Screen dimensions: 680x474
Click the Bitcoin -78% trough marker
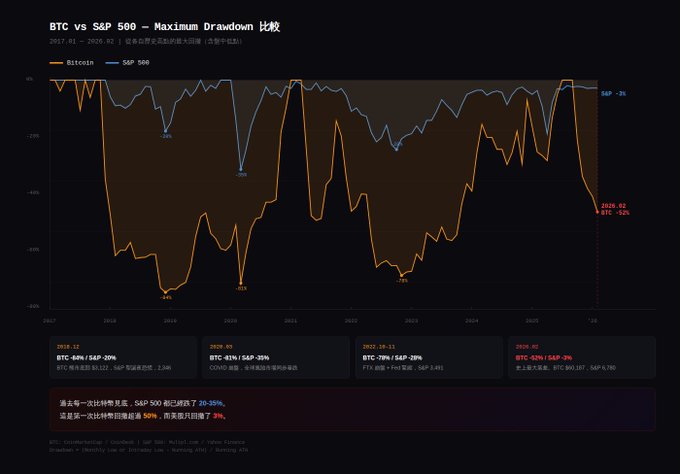coord(401,276)
